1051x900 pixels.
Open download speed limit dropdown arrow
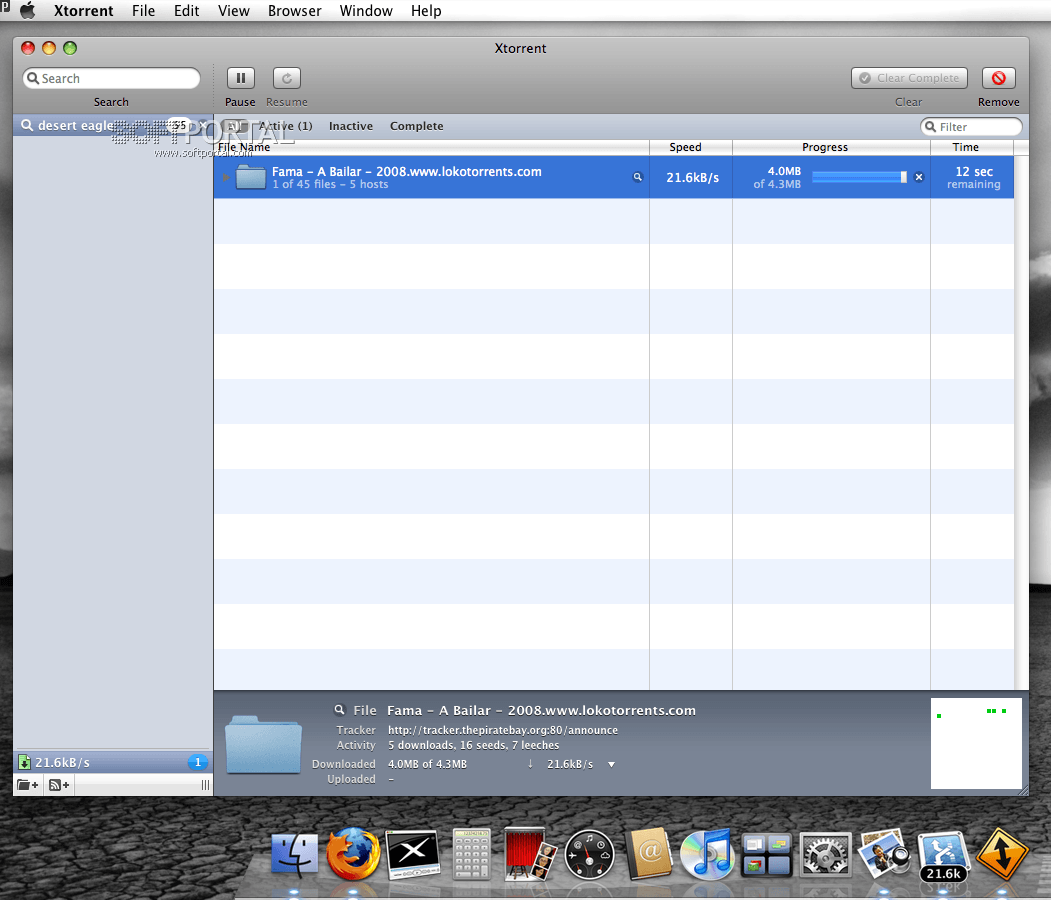(611, 764)
